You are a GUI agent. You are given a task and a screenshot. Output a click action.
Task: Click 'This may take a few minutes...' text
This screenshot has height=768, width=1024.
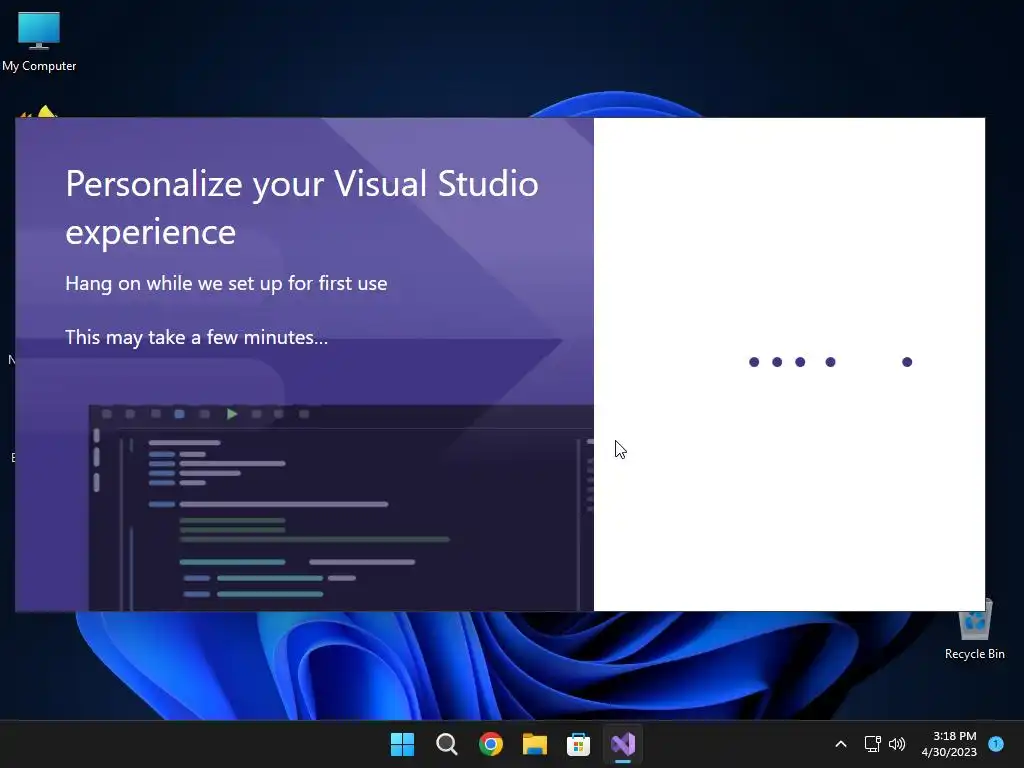[197, 337]
